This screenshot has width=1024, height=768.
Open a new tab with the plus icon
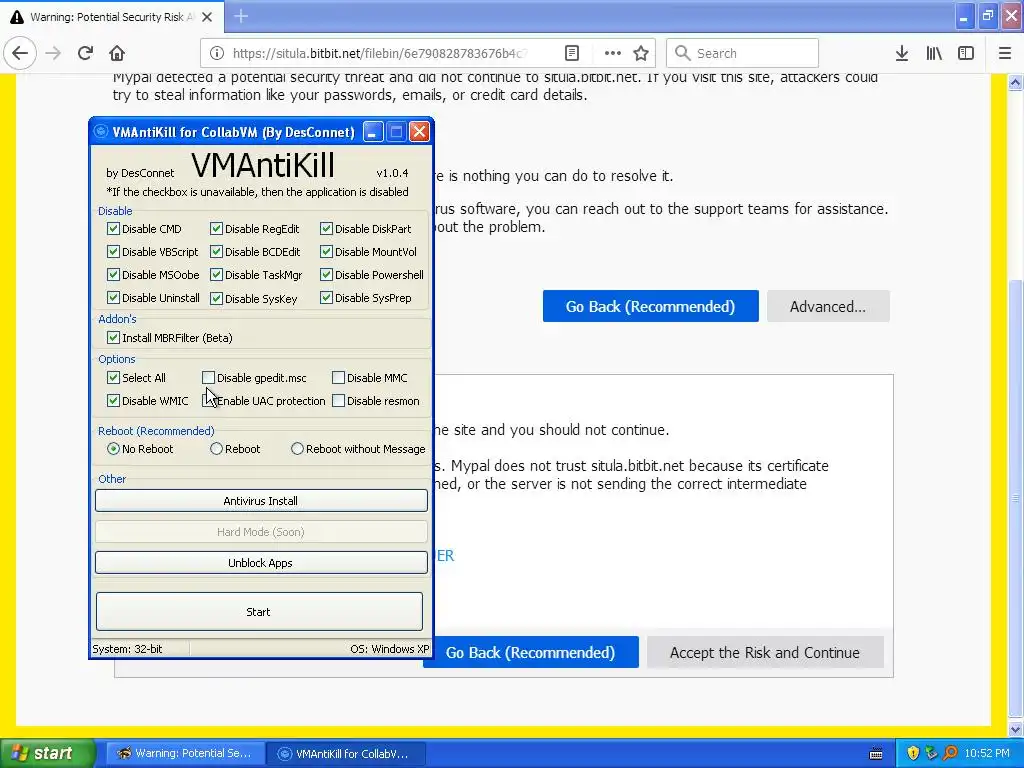coord(241,16)
